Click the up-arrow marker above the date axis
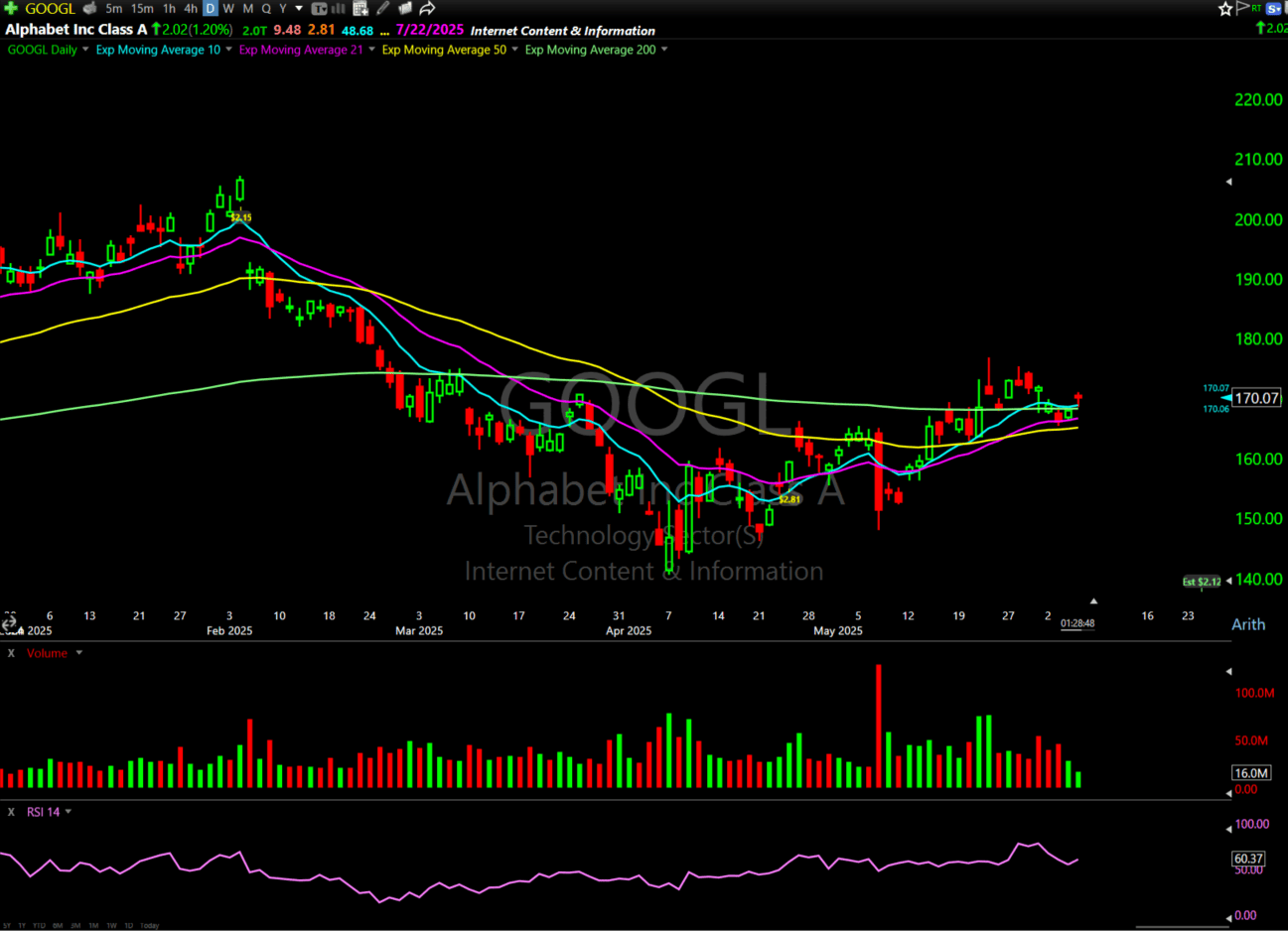This screenshot has height=931, width=1288. (x=1093, y=601)
